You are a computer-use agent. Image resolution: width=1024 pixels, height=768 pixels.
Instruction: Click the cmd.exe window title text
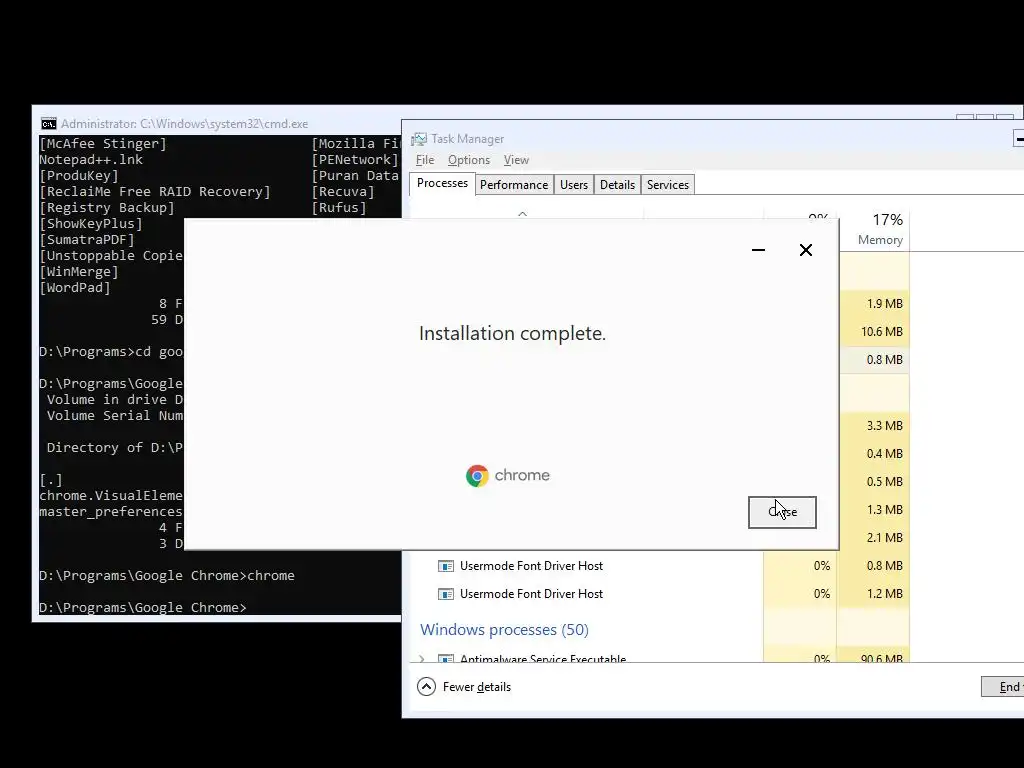184,124
